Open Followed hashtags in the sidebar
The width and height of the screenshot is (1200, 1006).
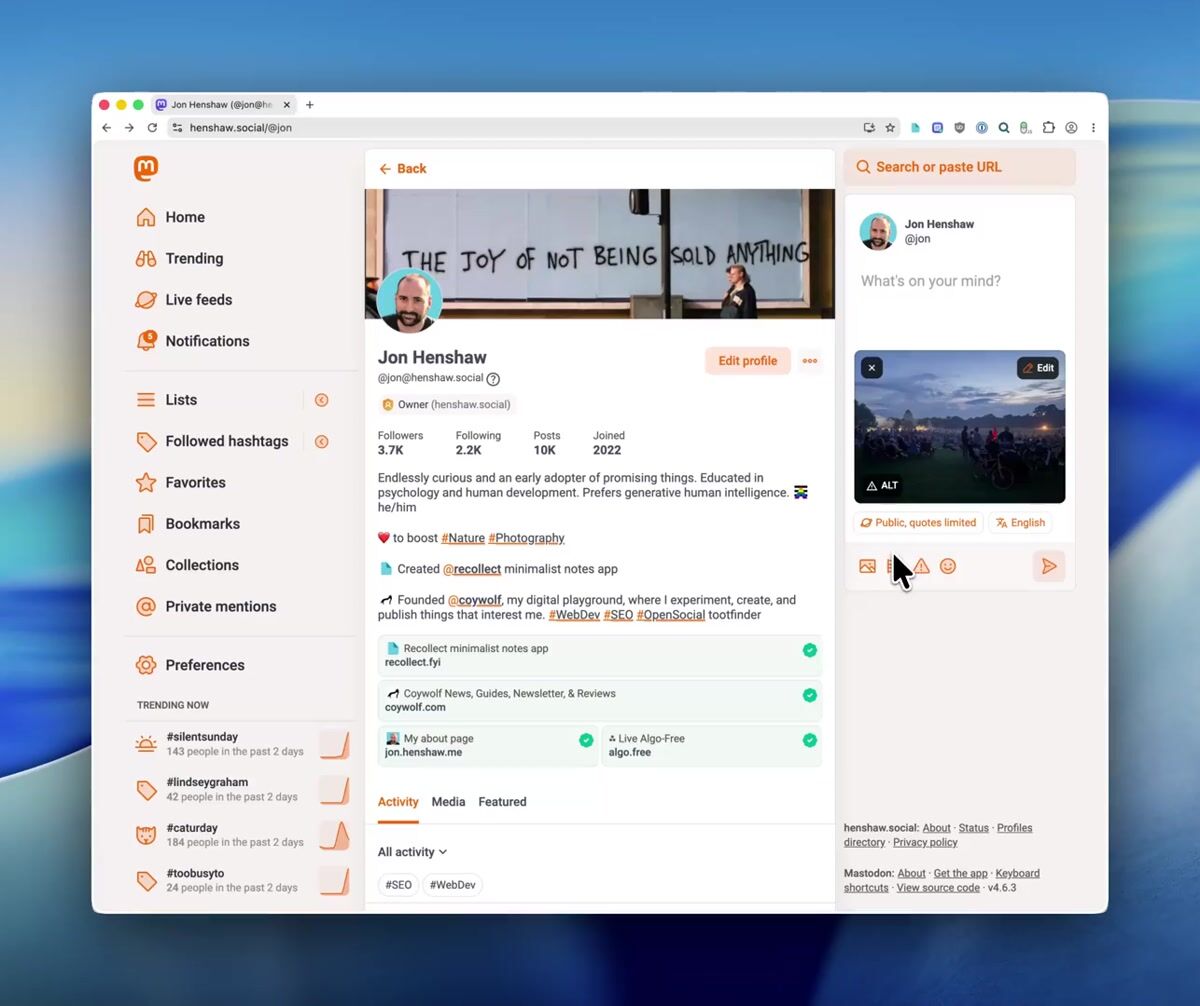[x=212, y=441]
